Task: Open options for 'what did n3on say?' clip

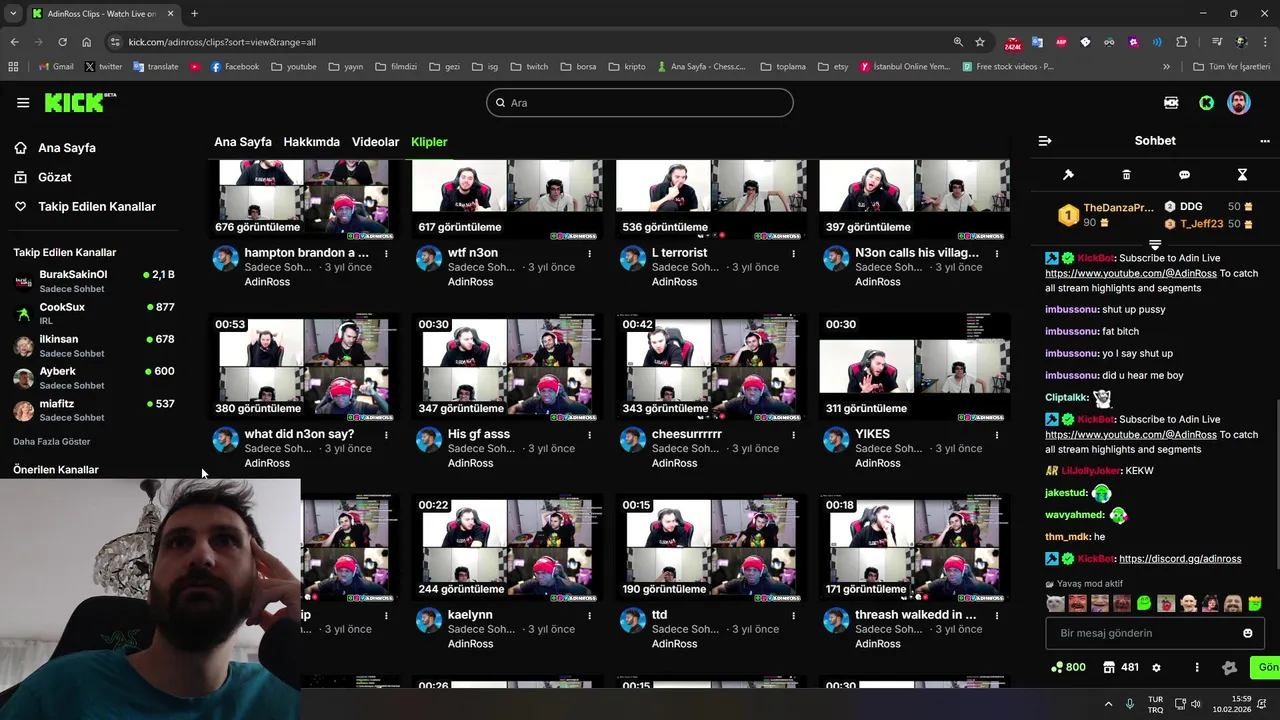Action: click(x=386, y=435)
